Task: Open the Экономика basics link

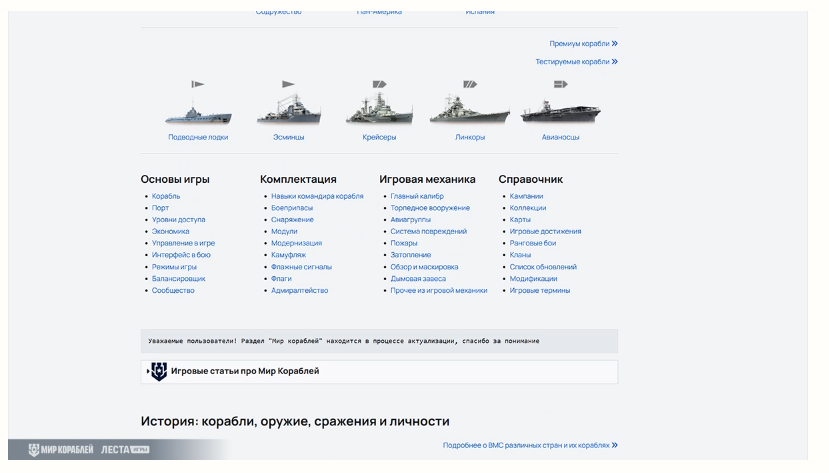Action: (170, 231)
